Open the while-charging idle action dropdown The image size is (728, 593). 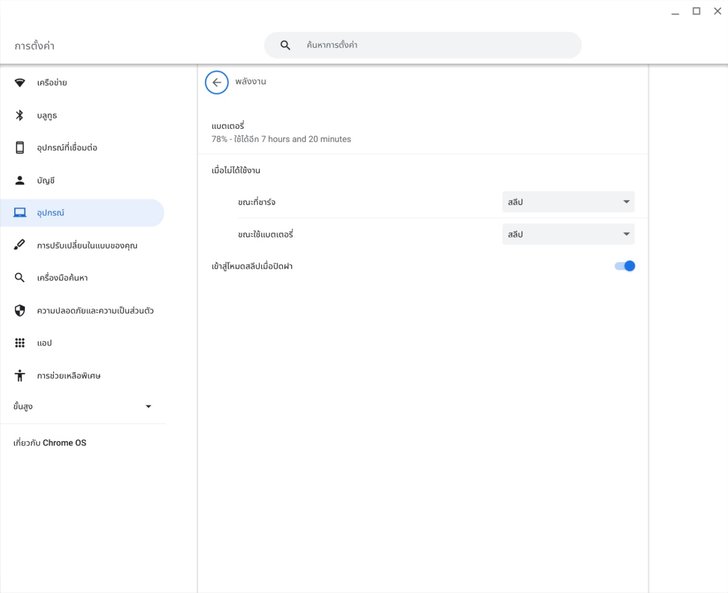pos(568,202)
